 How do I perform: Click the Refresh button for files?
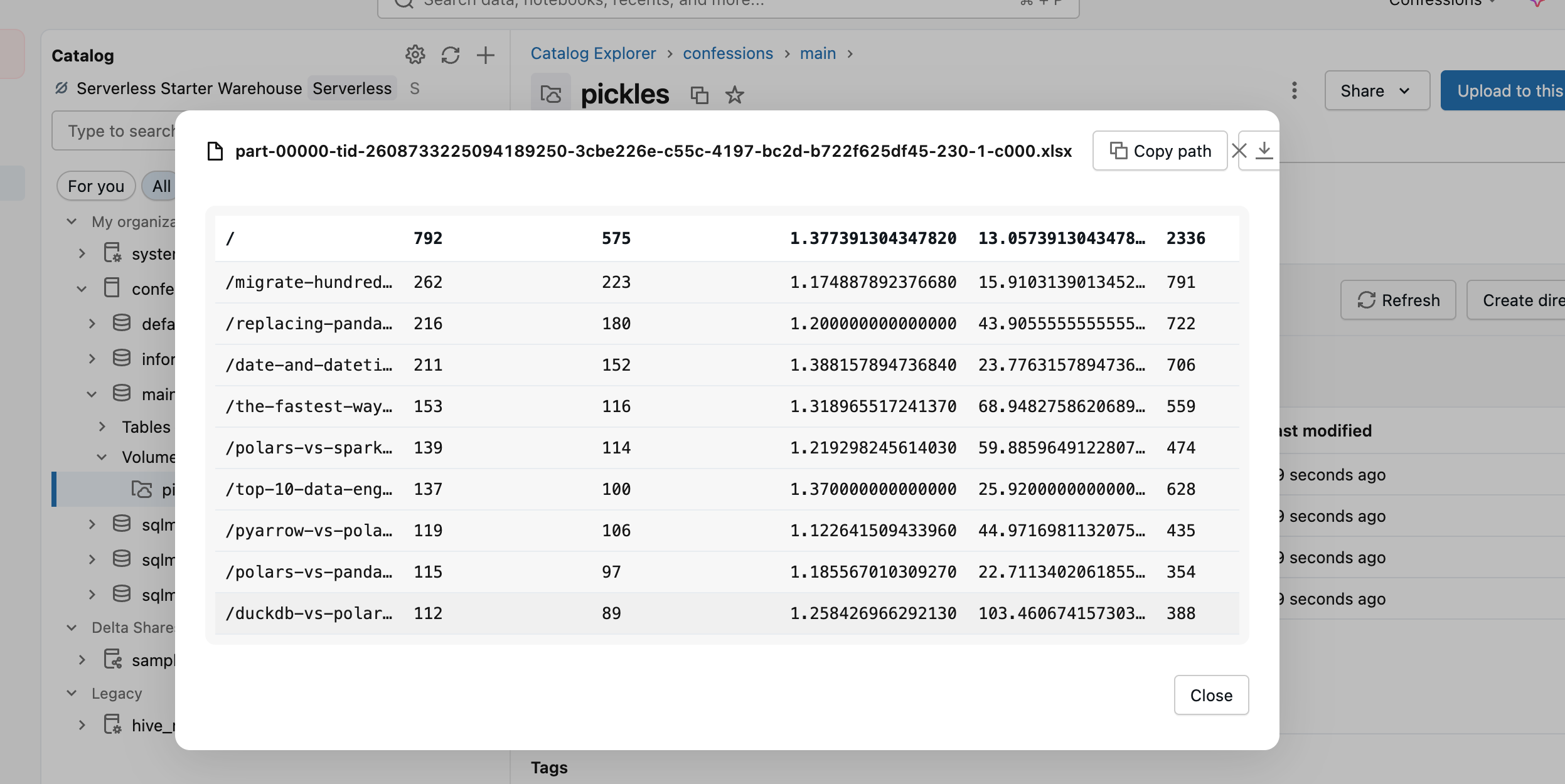(x=1398, y=300)
